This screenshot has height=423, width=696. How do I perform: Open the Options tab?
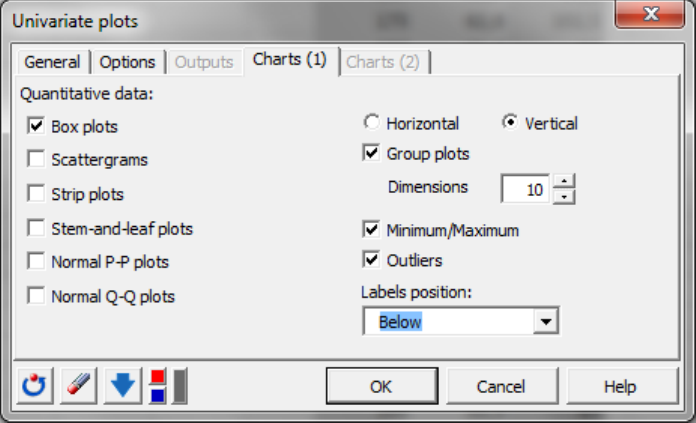tap(127, 62)
